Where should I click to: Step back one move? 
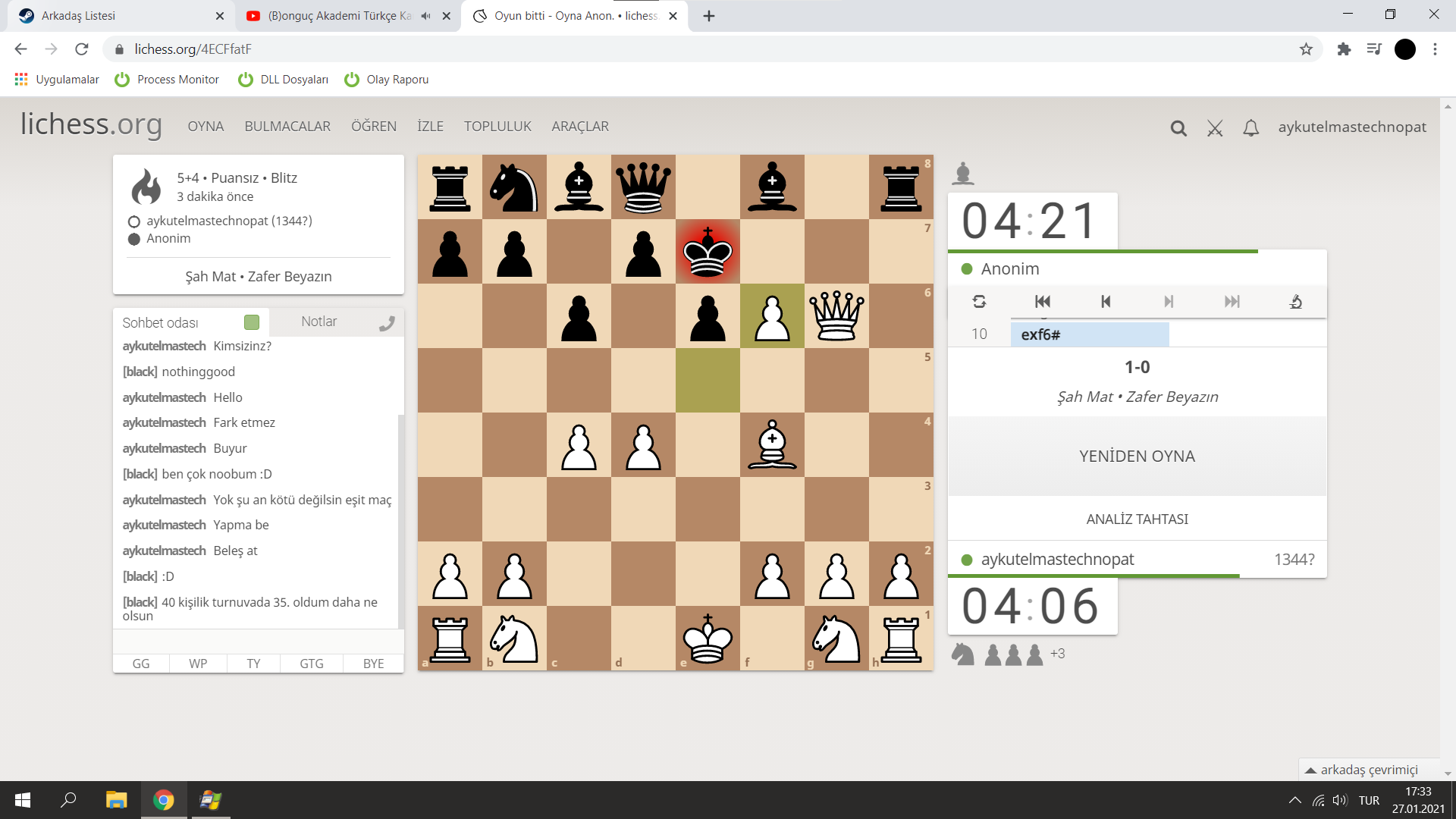coord(1106,302)
